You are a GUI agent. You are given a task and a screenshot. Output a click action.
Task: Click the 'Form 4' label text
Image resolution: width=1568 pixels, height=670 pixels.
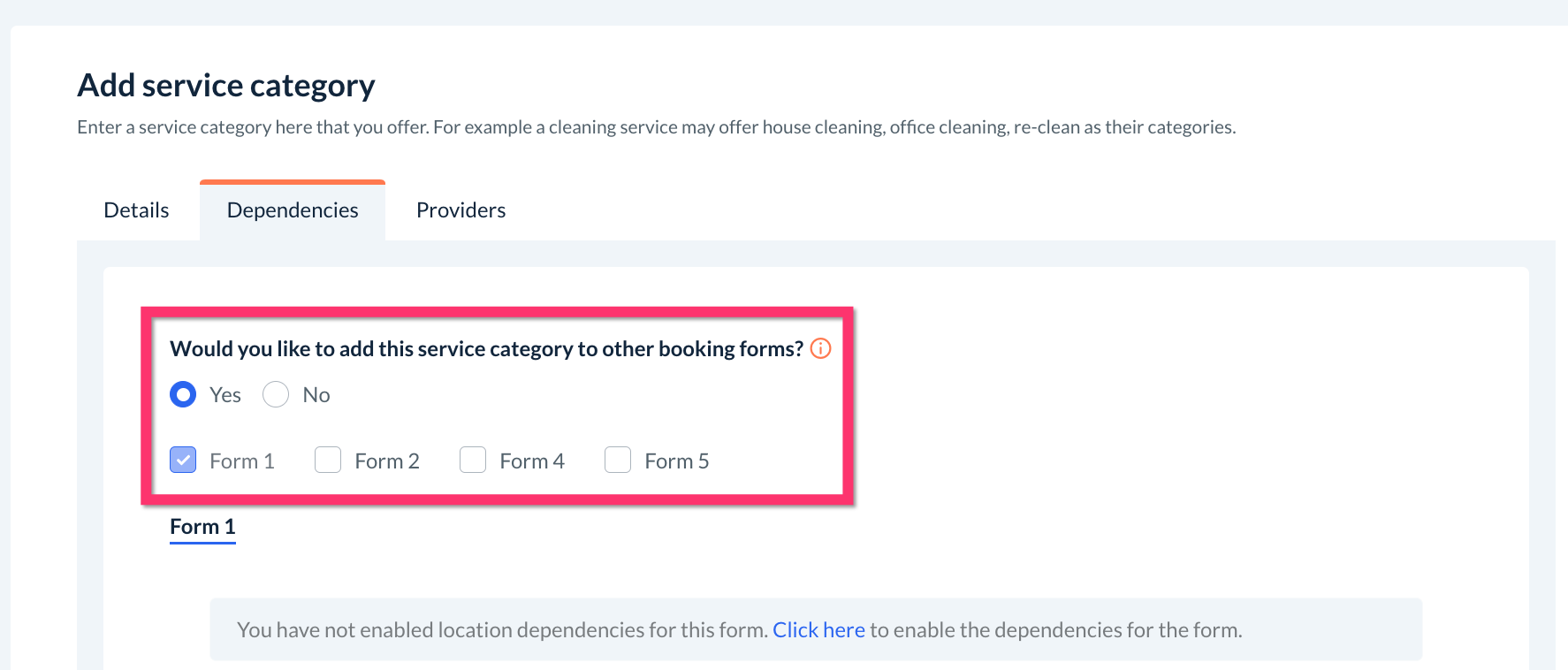pyautogui.click(x=532, y=461)
